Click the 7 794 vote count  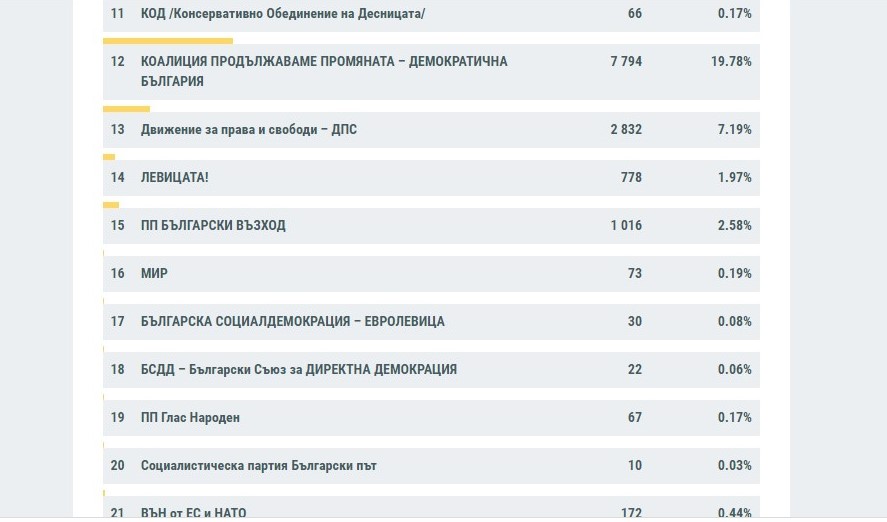point(626,62)
